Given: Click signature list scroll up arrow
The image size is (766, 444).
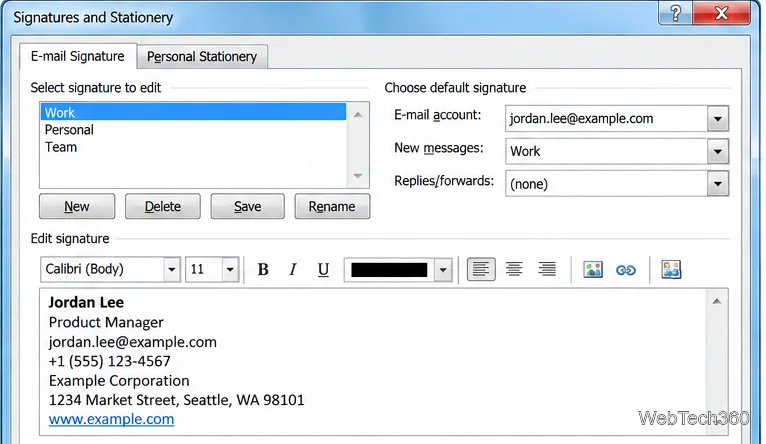Looking at the screenshot, I should click(358, 115).
